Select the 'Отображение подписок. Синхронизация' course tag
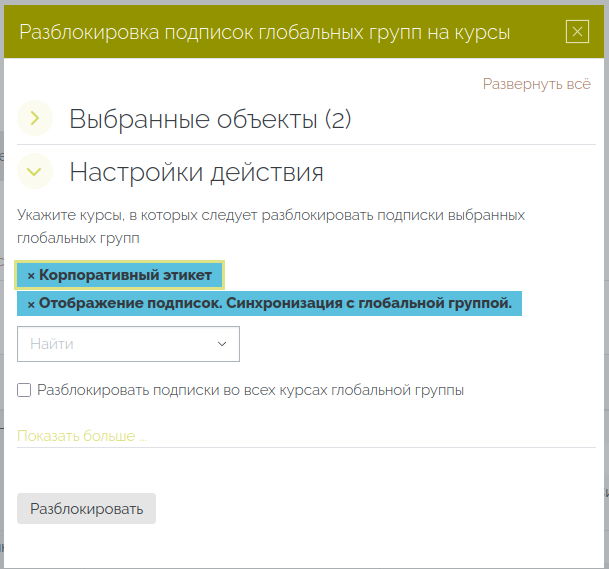The height and width of the screenshot is (569, 609). (275, 304)
